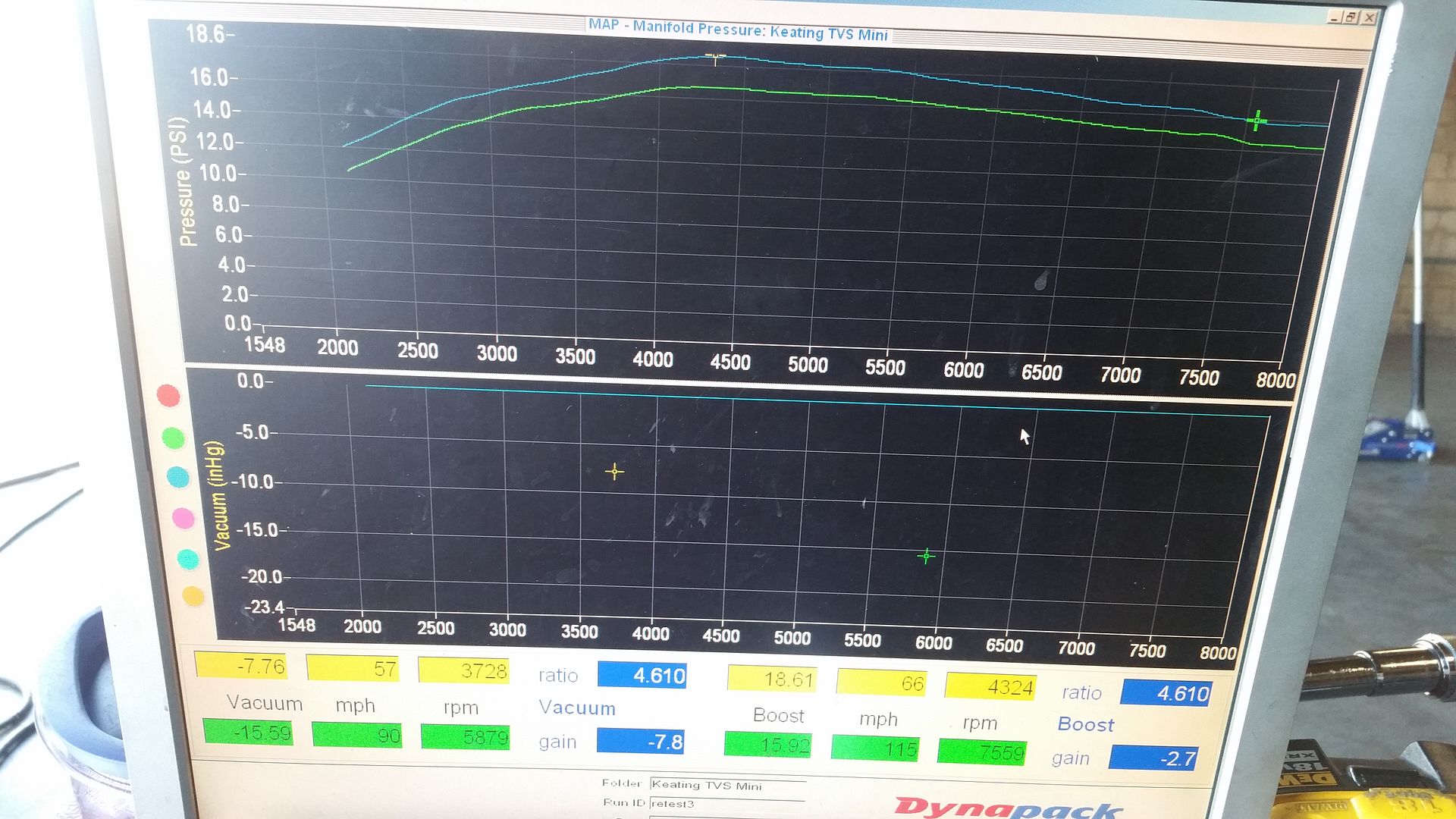This screenshot has width=1456, height=819.
Task: Click the -23.4 minimum on the vacuum axis
Action: (x=265, y=607)
